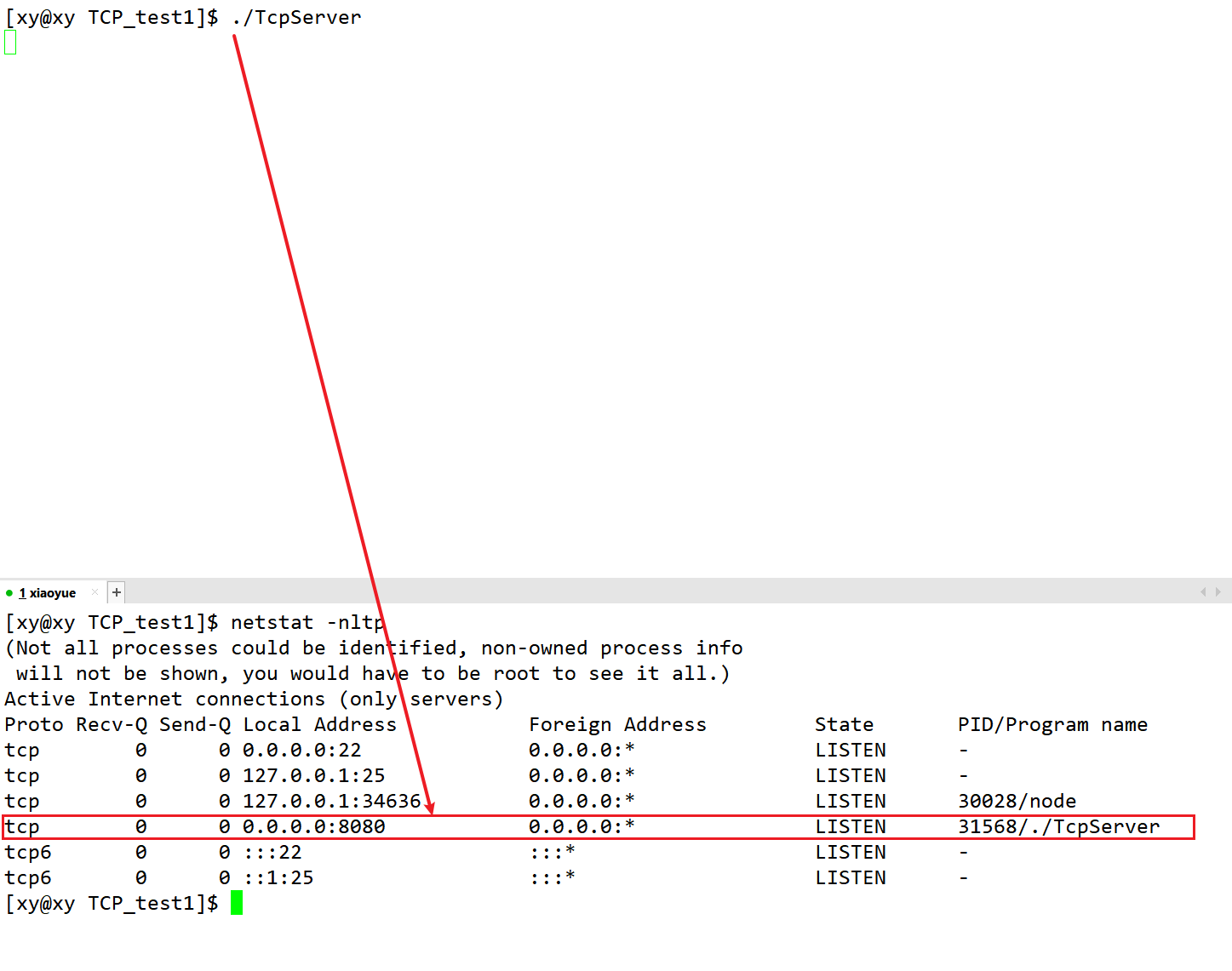The width and height of the screenshot is (1232, 971).
Task: Click the hollow cursor in upper terminal pane
Action: pyautogui.click(x=10, y=43)
